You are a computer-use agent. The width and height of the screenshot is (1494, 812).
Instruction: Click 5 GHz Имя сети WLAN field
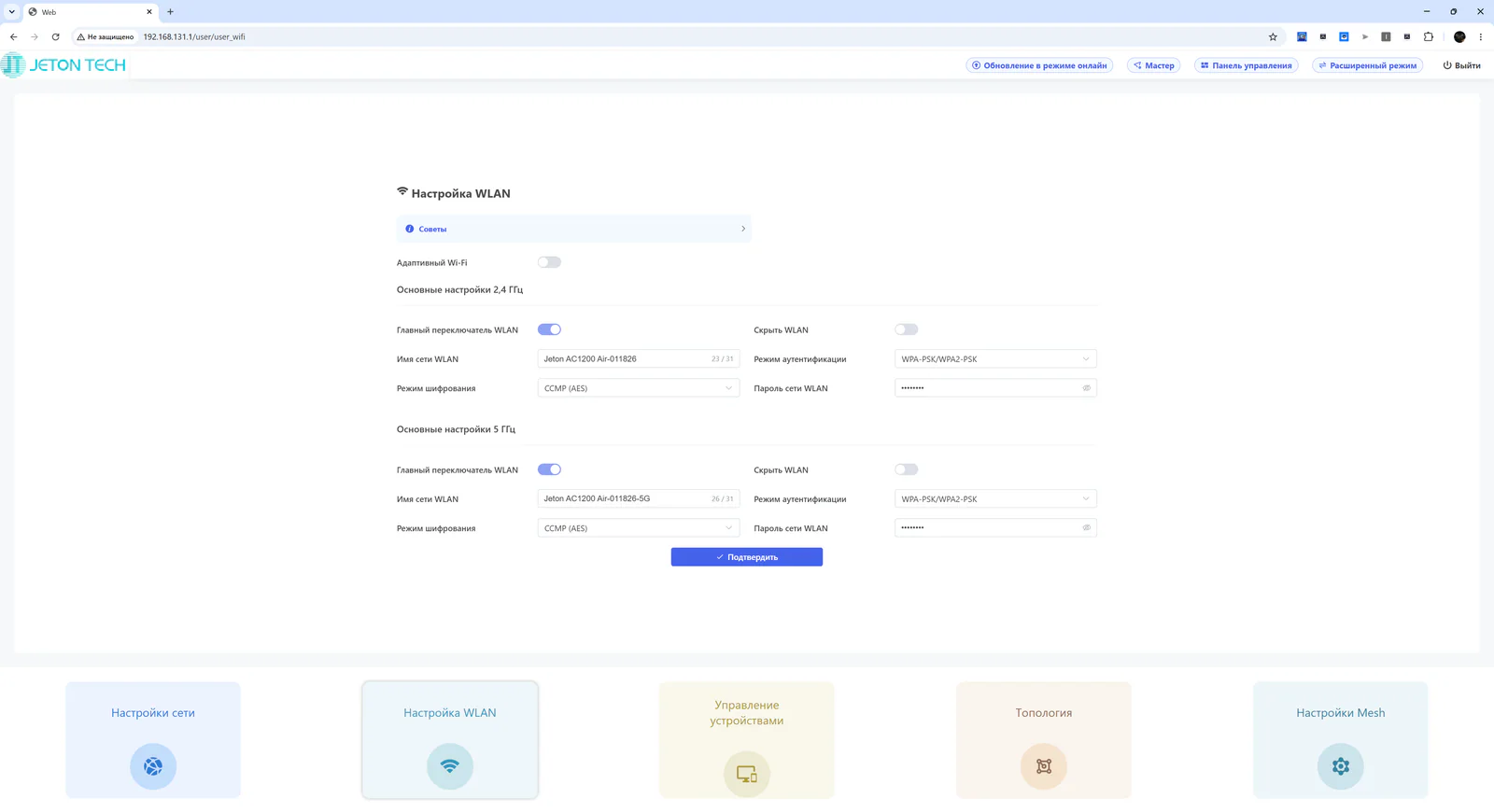(639, 499)
